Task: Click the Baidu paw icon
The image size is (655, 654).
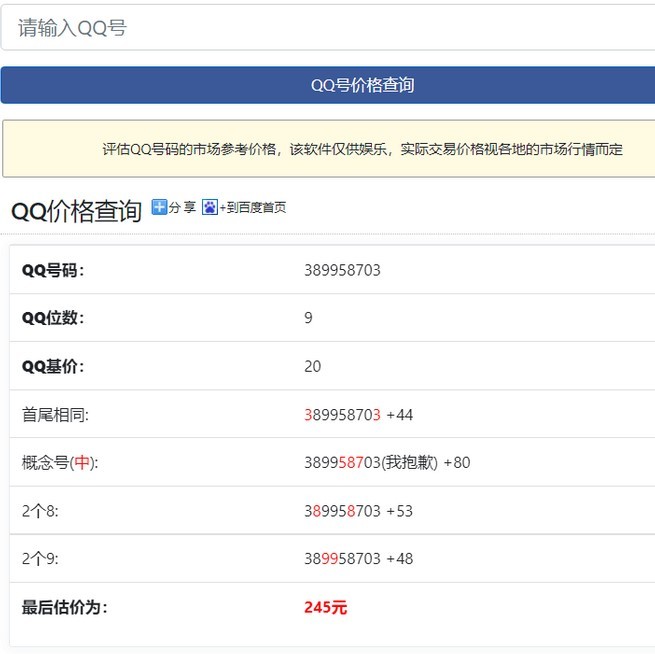Action: click(x=210, y=207)
